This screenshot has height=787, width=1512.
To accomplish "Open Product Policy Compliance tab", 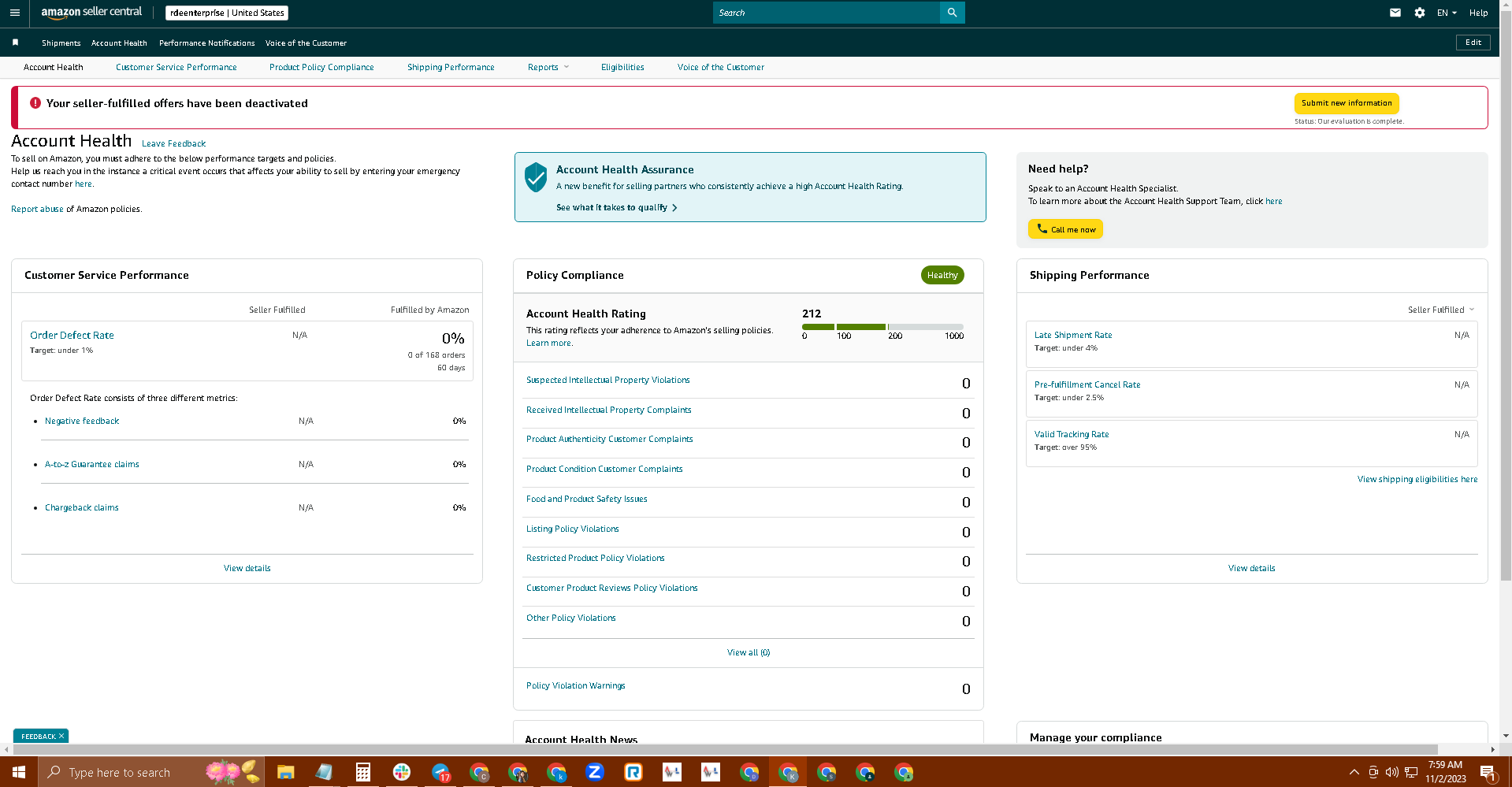I will pyautogui.click(x=321, y=68).
